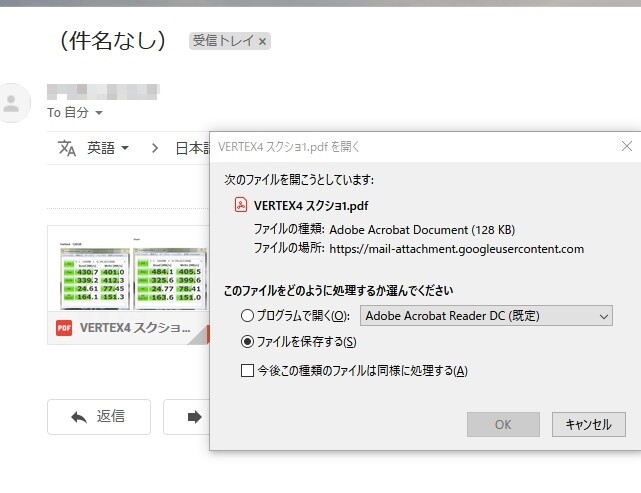Click the PDF file icon in the dialog
The width and height of the screenshot is (641, 493).
(241, 205)
